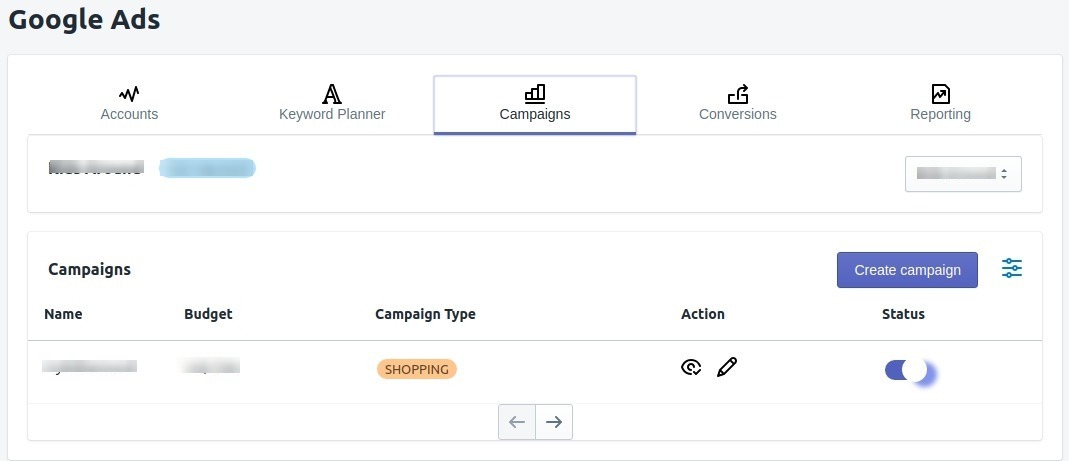Click the blue blurred account ID badge
Viewport: 1069px width, 461px height.
click(207, 168)
